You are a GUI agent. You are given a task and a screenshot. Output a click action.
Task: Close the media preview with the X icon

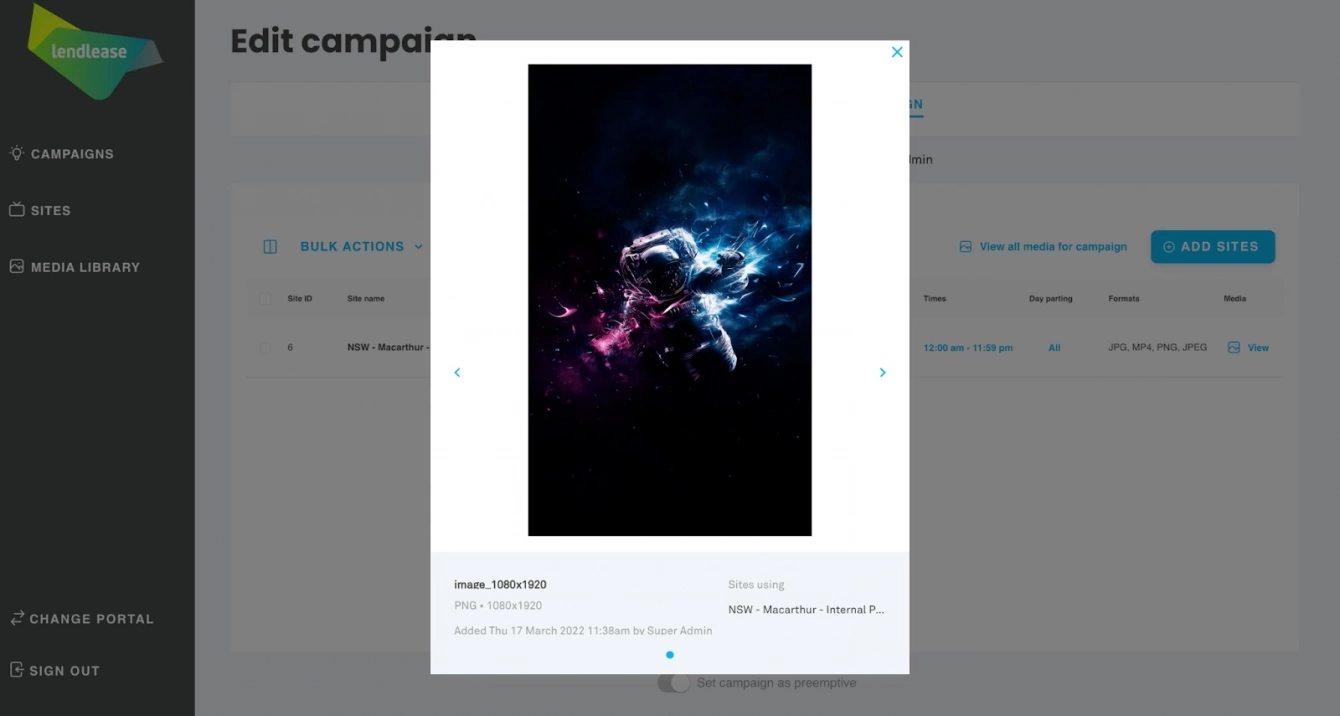point(897,52)
